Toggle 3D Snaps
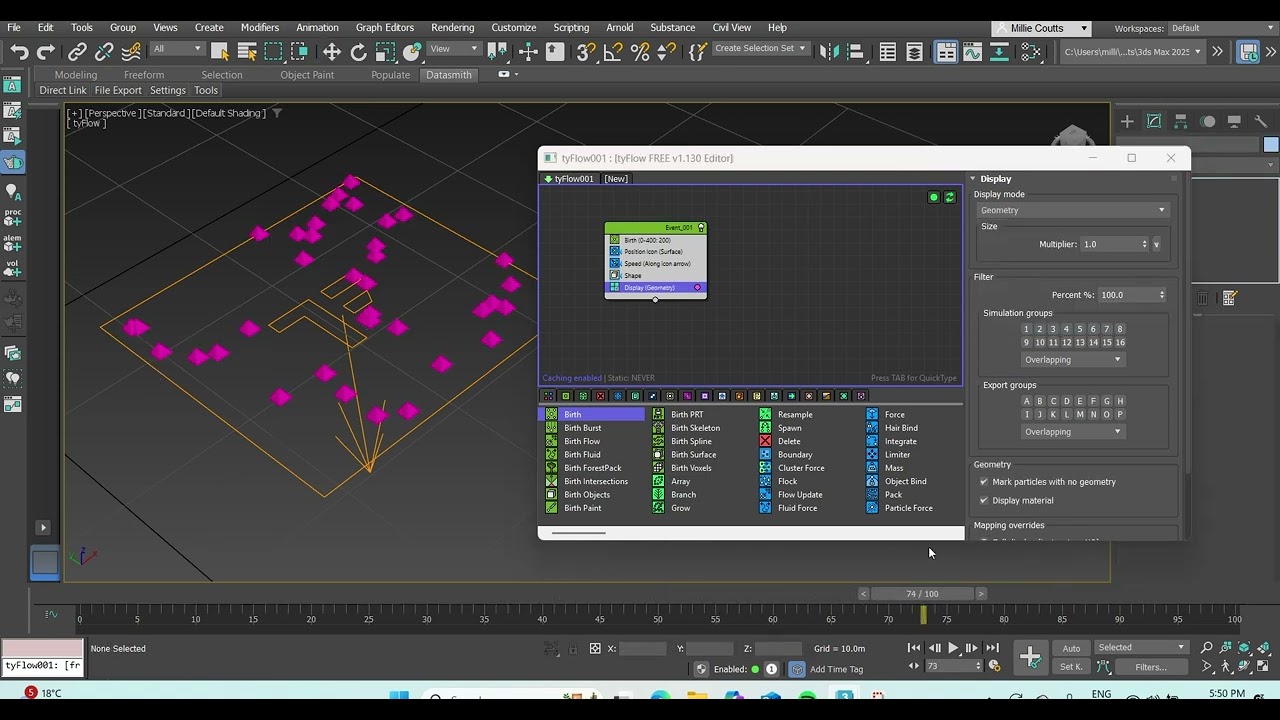The width and height of the screenshot is (1280, 720). (x=586, y=52)
